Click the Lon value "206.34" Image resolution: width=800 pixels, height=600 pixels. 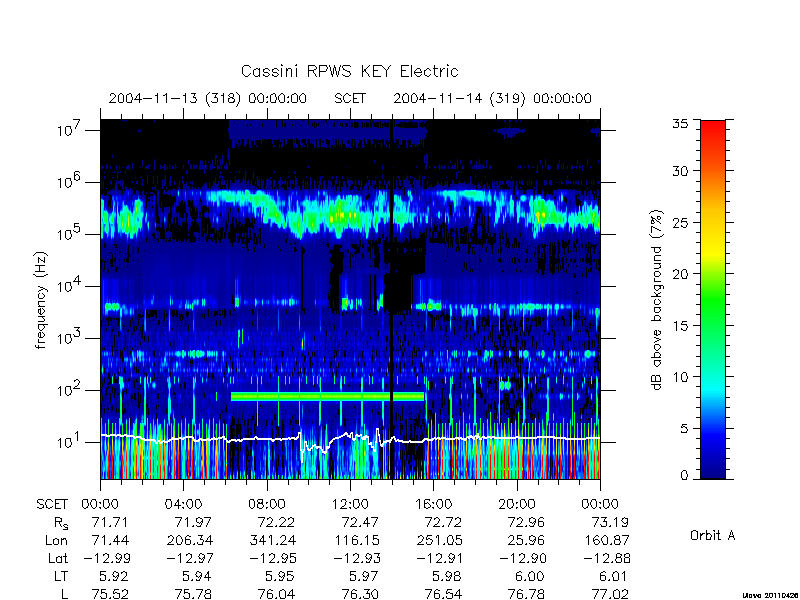[190, 540]
